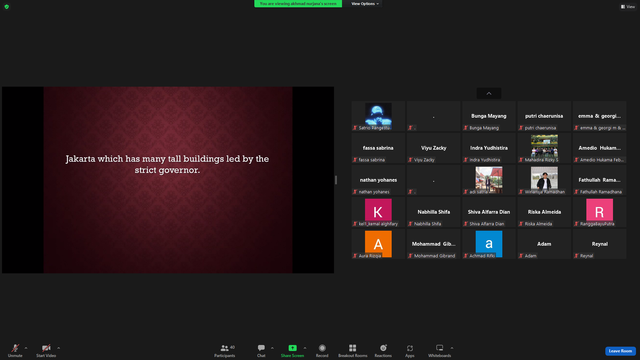Image resolution: width=640 pixels, height=360 pixels.
Task: Click the muted mic icon on Viyu Zacky
Action: pos(410,160)
